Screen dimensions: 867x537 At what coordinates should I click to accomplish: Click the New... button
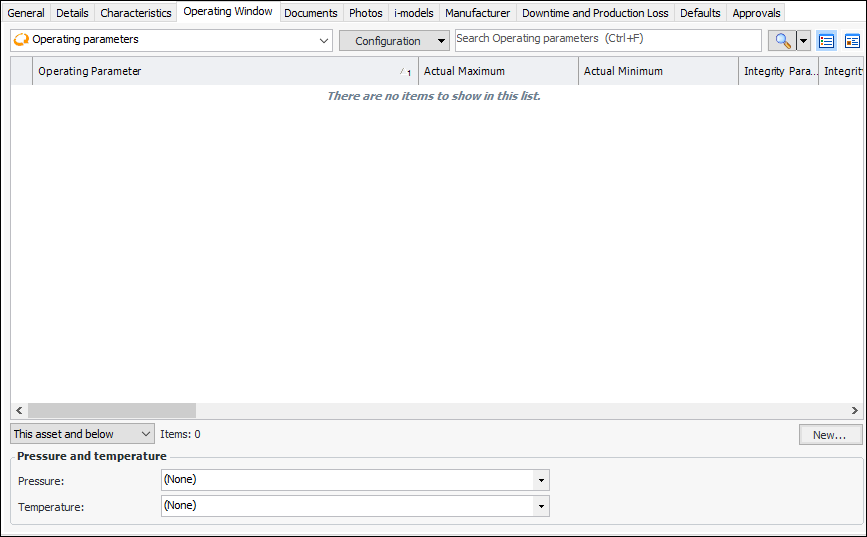[x=830, y=435]
